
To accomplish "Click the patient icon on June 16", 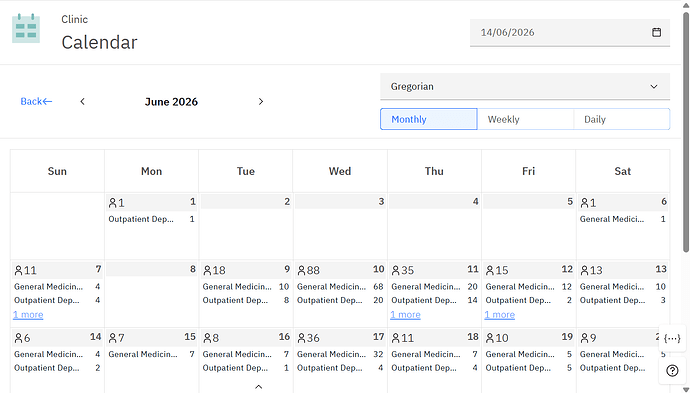I will (207, 338).
